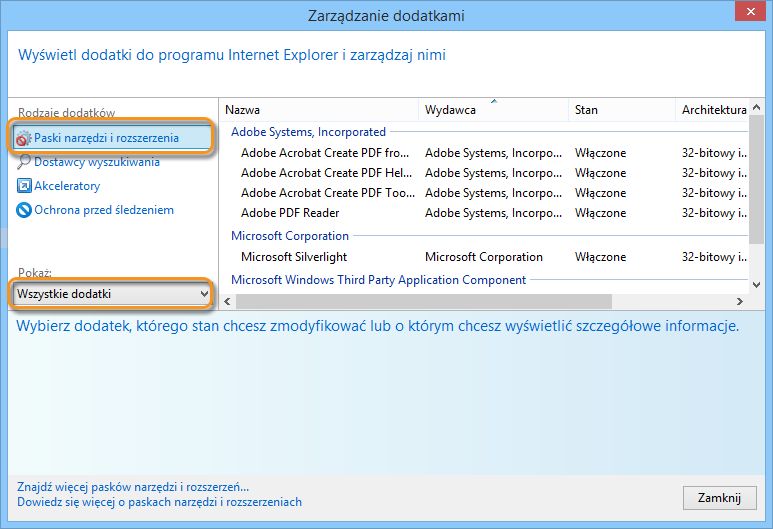Click Włączone status of Microsoft Silverlight
Viewport: 773px width, 529px height.
(x=600, y=257)
